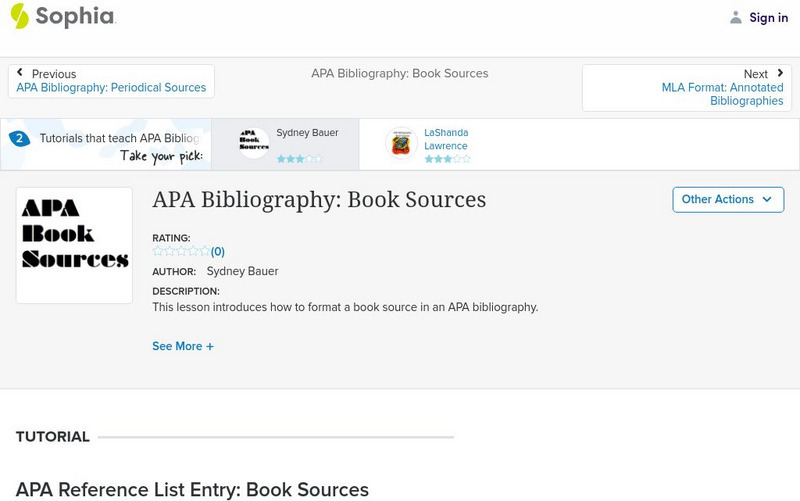This screenshot has height=501, width=800.
Task: Go to MLA Format: Annotated Bibliographies
Action: click(722, 94)
